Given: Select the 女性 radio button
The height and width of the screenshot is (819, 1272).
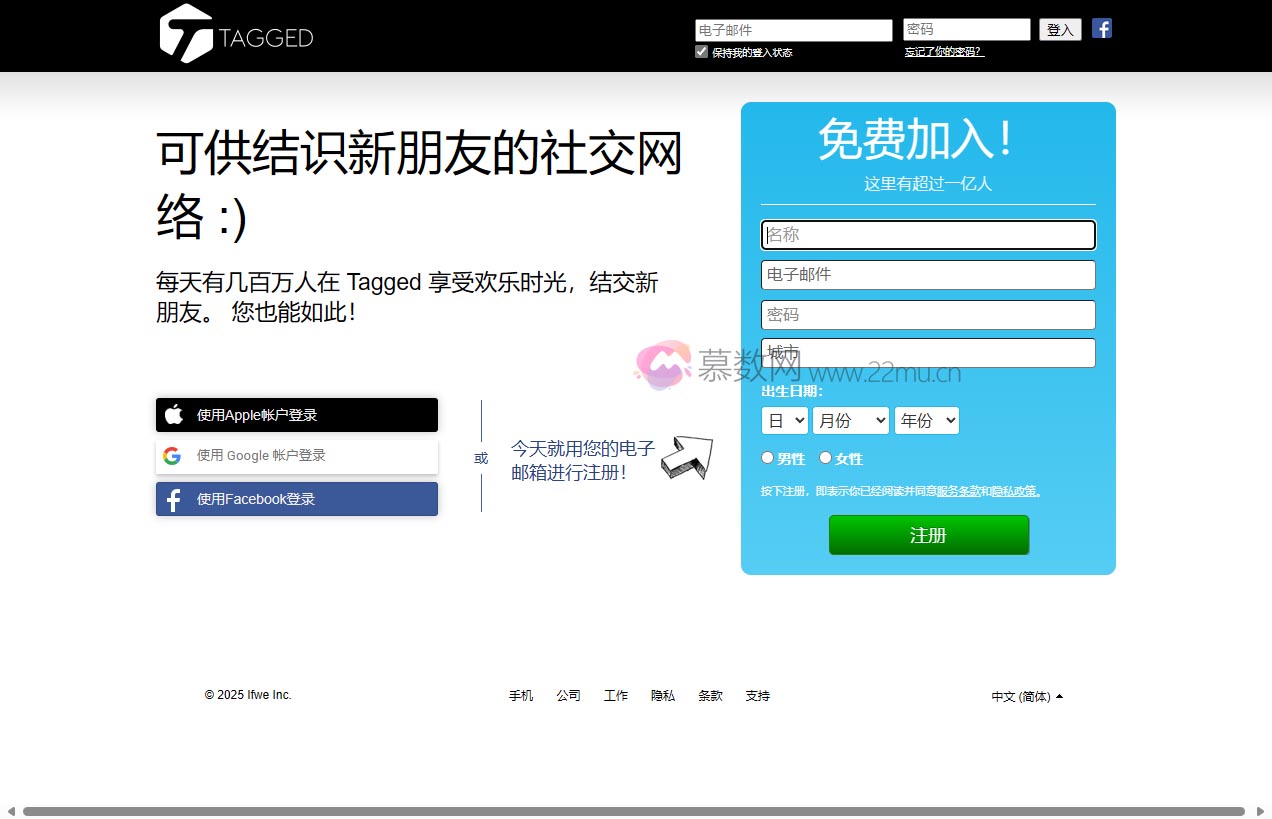Looking at the screenshot, I should click(825, 458).
